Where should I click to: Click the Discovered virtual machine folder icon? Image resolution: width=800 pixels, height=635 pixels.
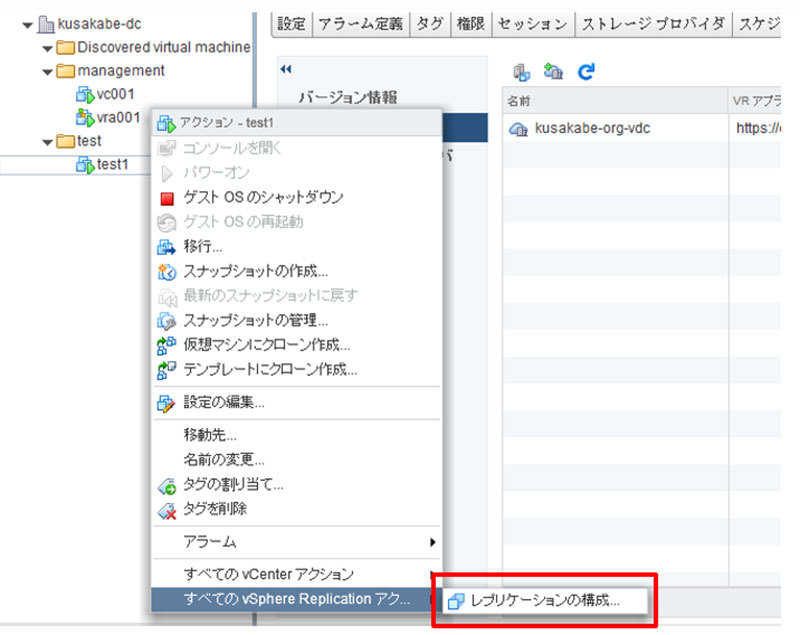pos(65,47)
